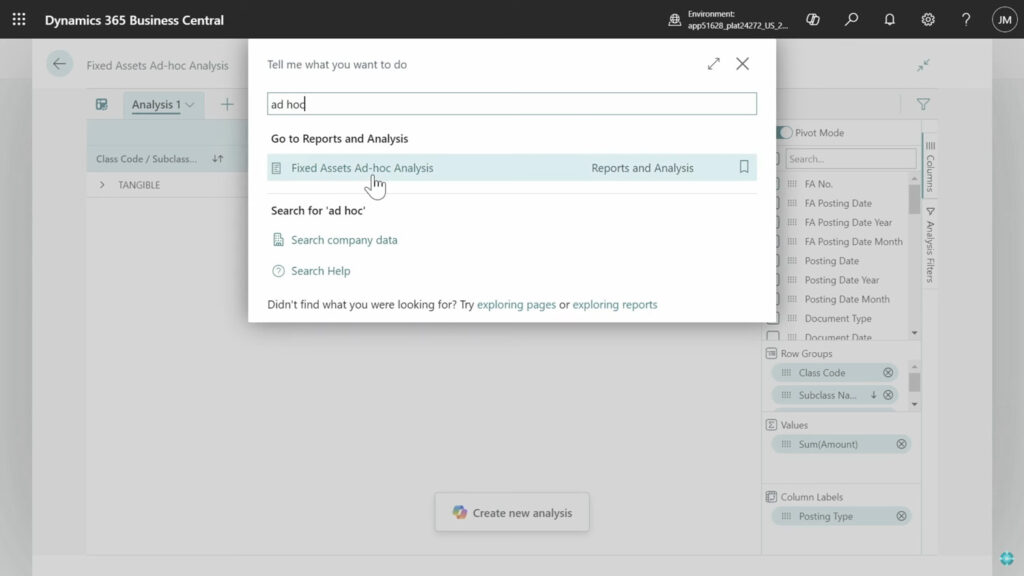Viewport: 1024px width, 576px height.
Task: Click the Class Code row group pill
Action: coord(834,373)
